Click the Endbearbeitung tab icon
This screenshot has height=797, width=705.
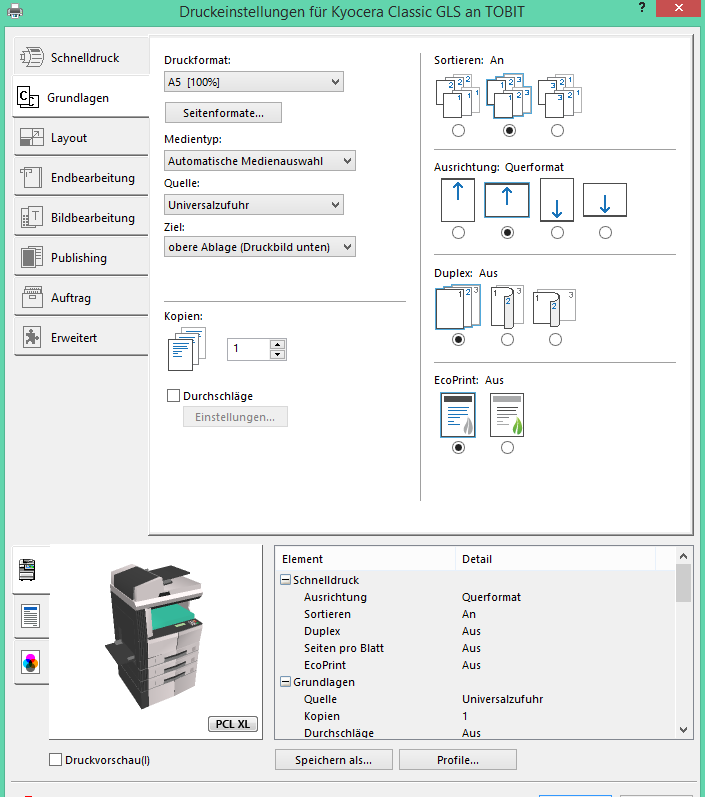(x=32, y=177)
